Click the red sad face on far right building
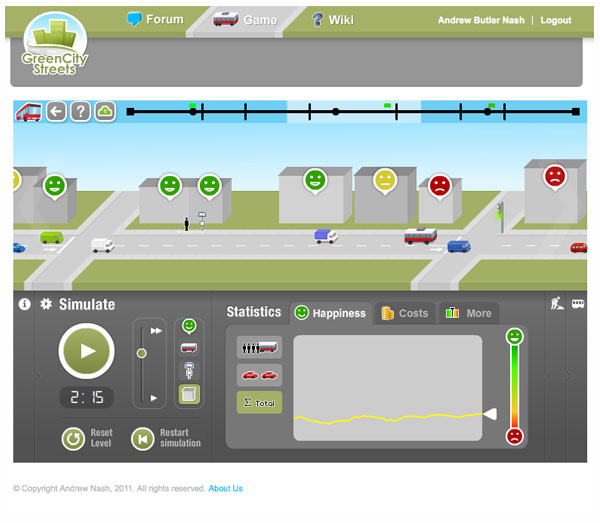600x523 pixels. [555, 177]
